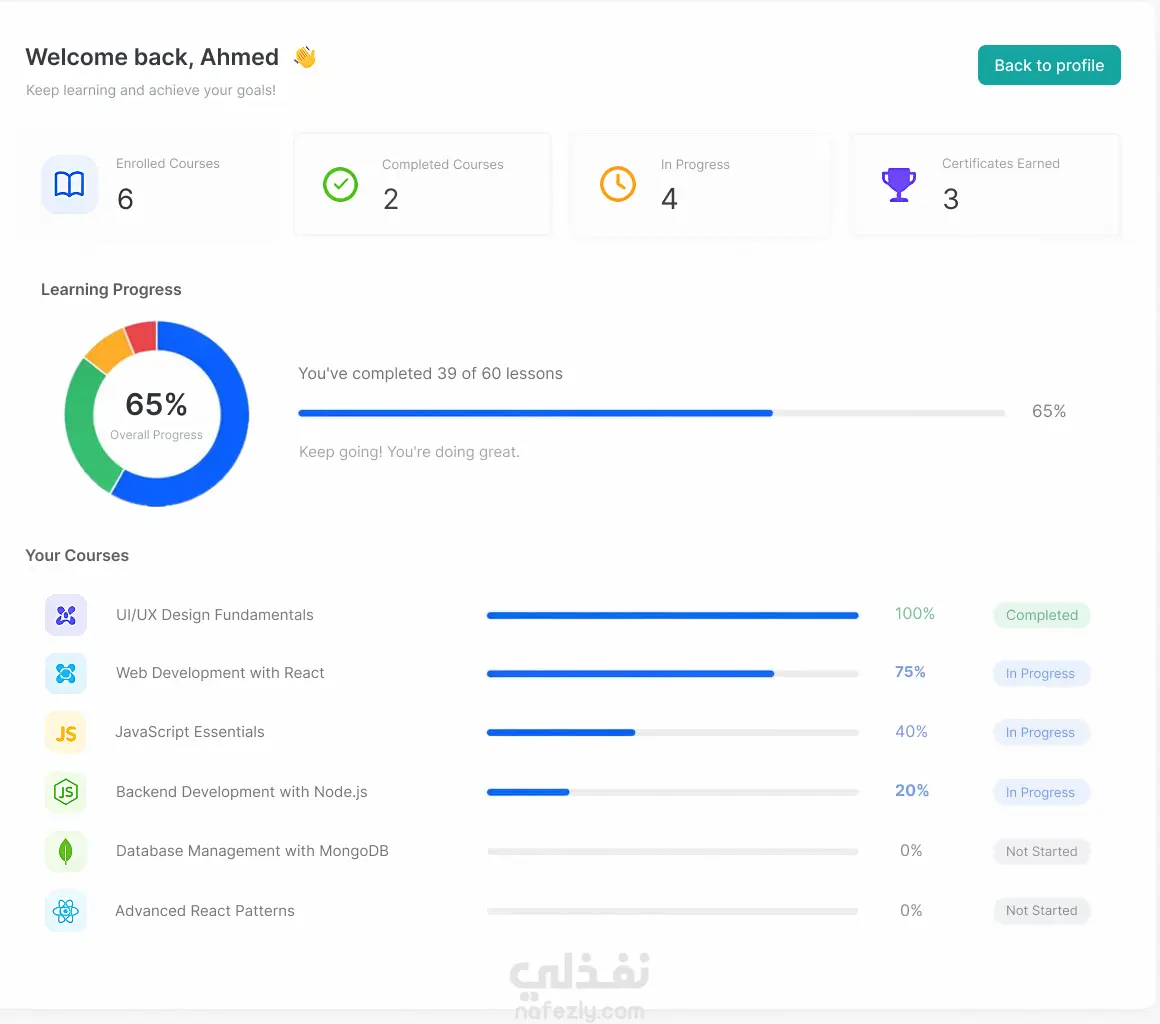This screenshot has width=1160, height=1024.
Task: Click the Completed status badge
Action: point(1042,615)
